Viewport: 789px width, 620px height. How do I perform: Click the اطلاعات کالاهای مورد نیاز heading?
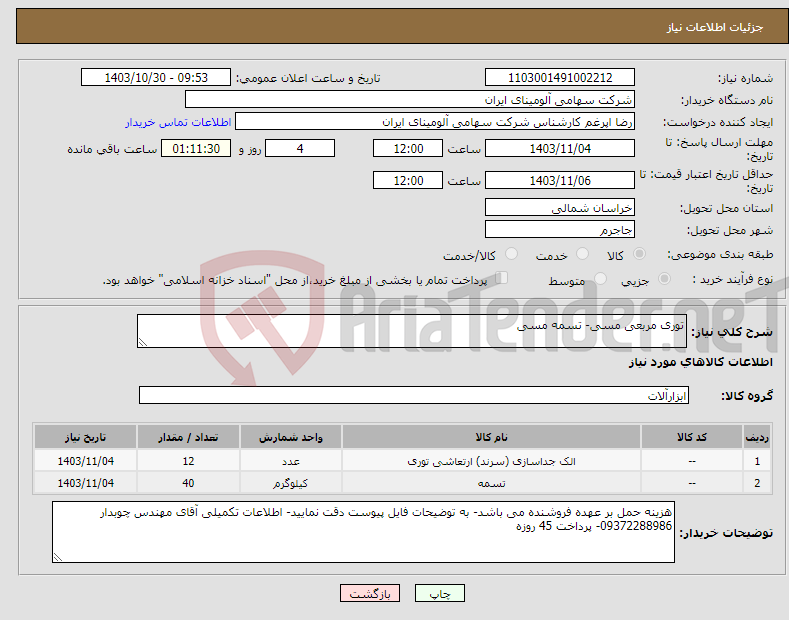pyautogui.click(x=700, y=362)
